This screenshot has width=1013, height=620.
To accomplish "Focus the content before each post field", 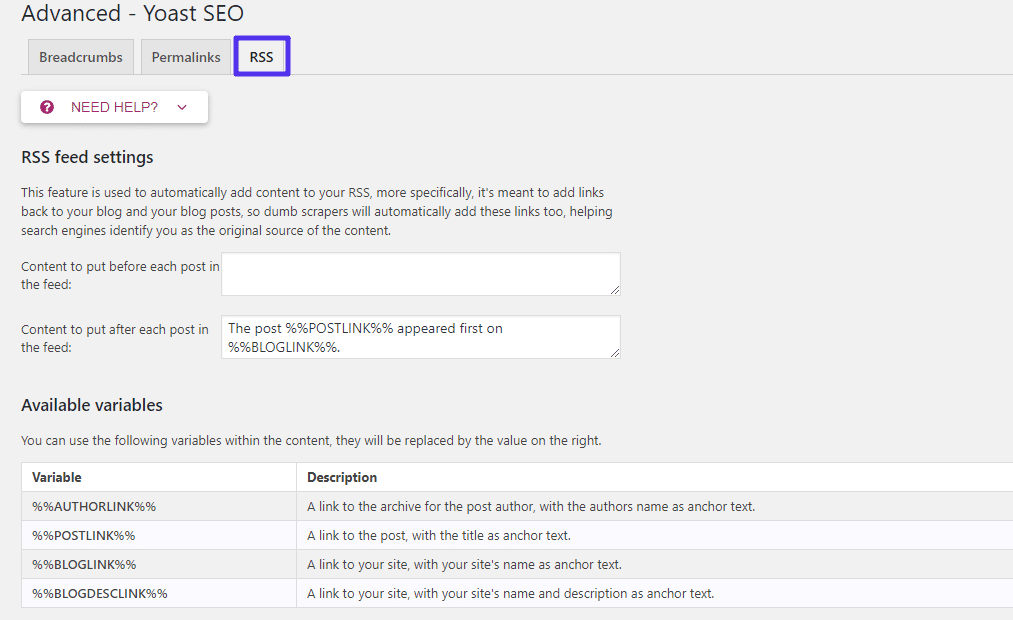I will [421, 274].
